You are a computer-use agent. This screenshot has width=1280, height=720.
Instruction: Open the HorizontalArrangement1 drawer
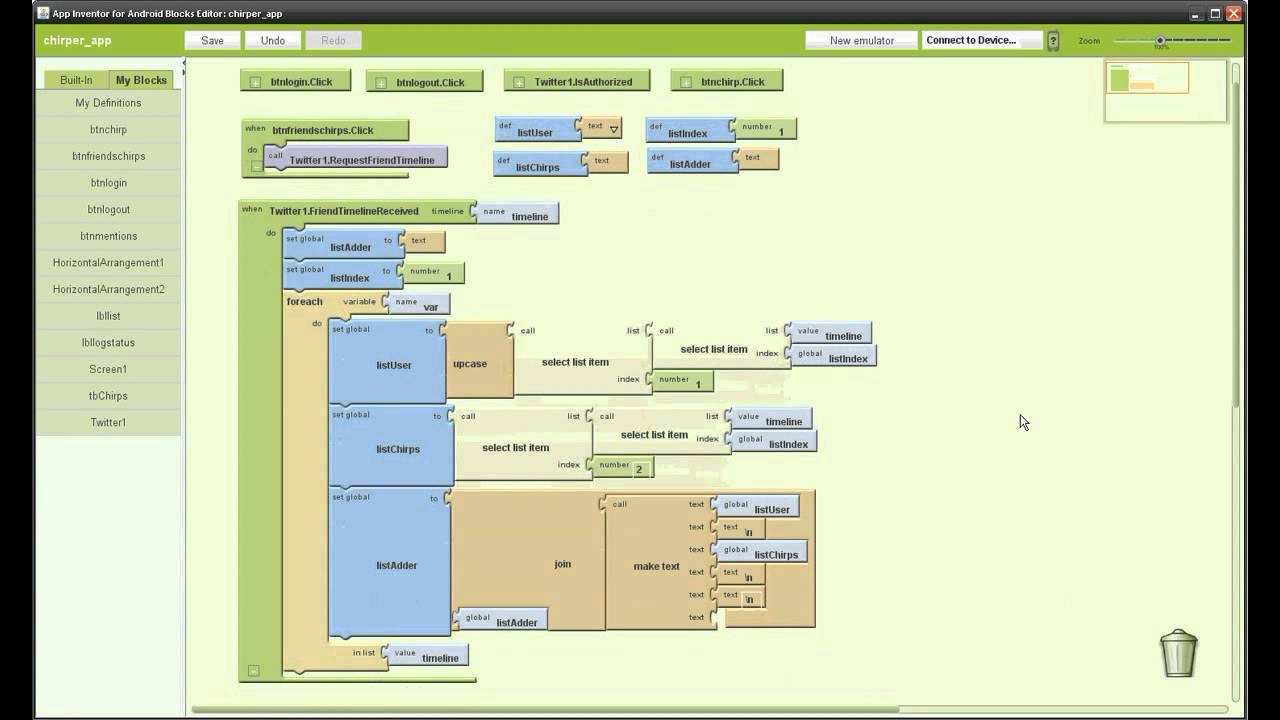pos(108,263)
